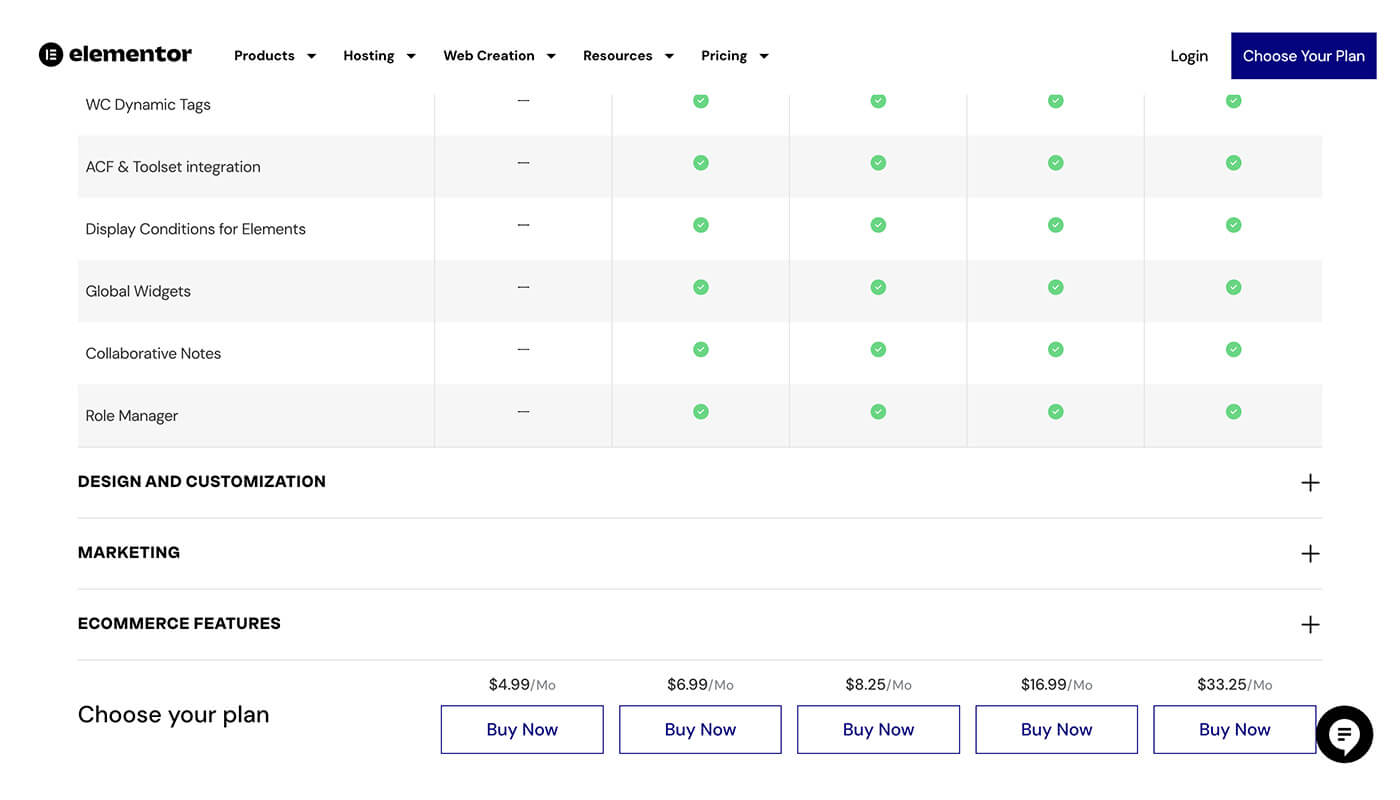Screen dimensions: 1400x800
Task: Click the Role Manager row label
Action: [131, 415]
